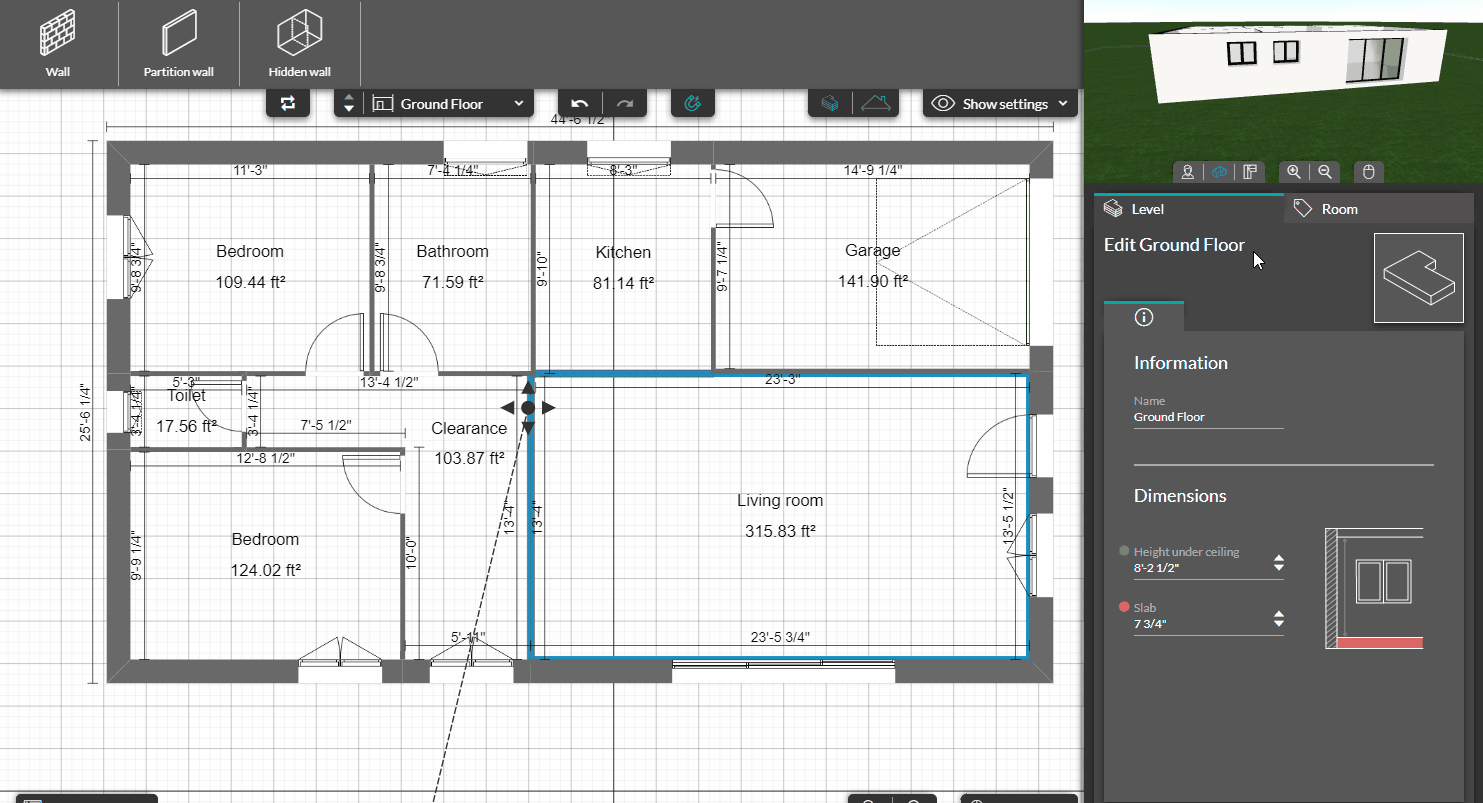This screenshot has height=803, width=1483.
Task: Toggle 3D orbit view mode
Action: click(1218, 171)
